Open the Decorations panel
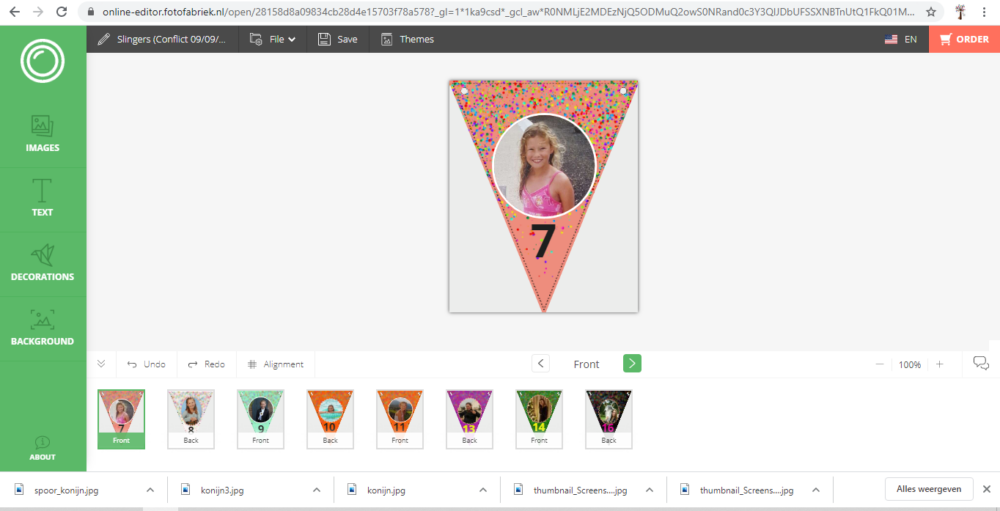The height and width of the screenshot is (511, 1000). tap(42, 263)
